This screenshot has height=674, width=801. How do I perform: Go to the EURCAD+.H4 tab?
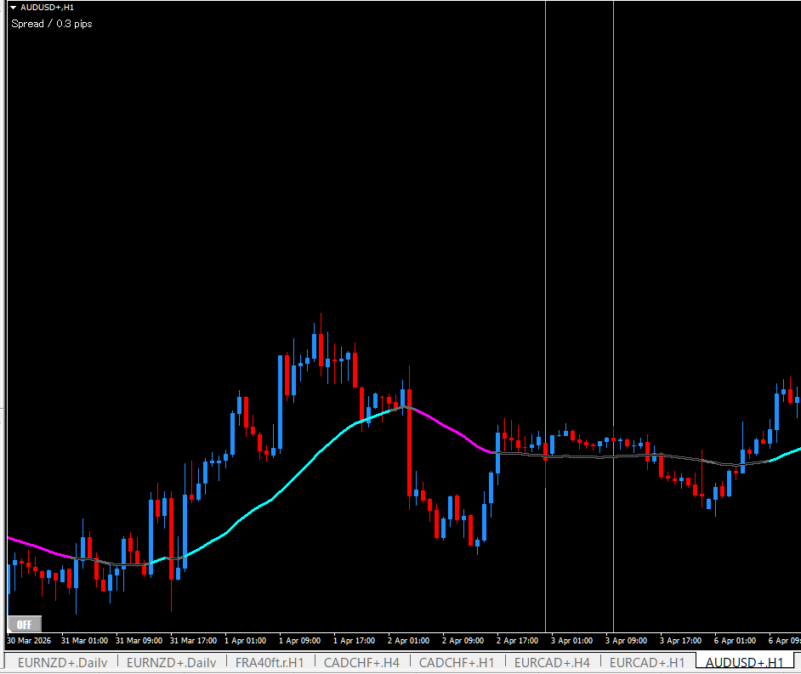coord(553,662)
